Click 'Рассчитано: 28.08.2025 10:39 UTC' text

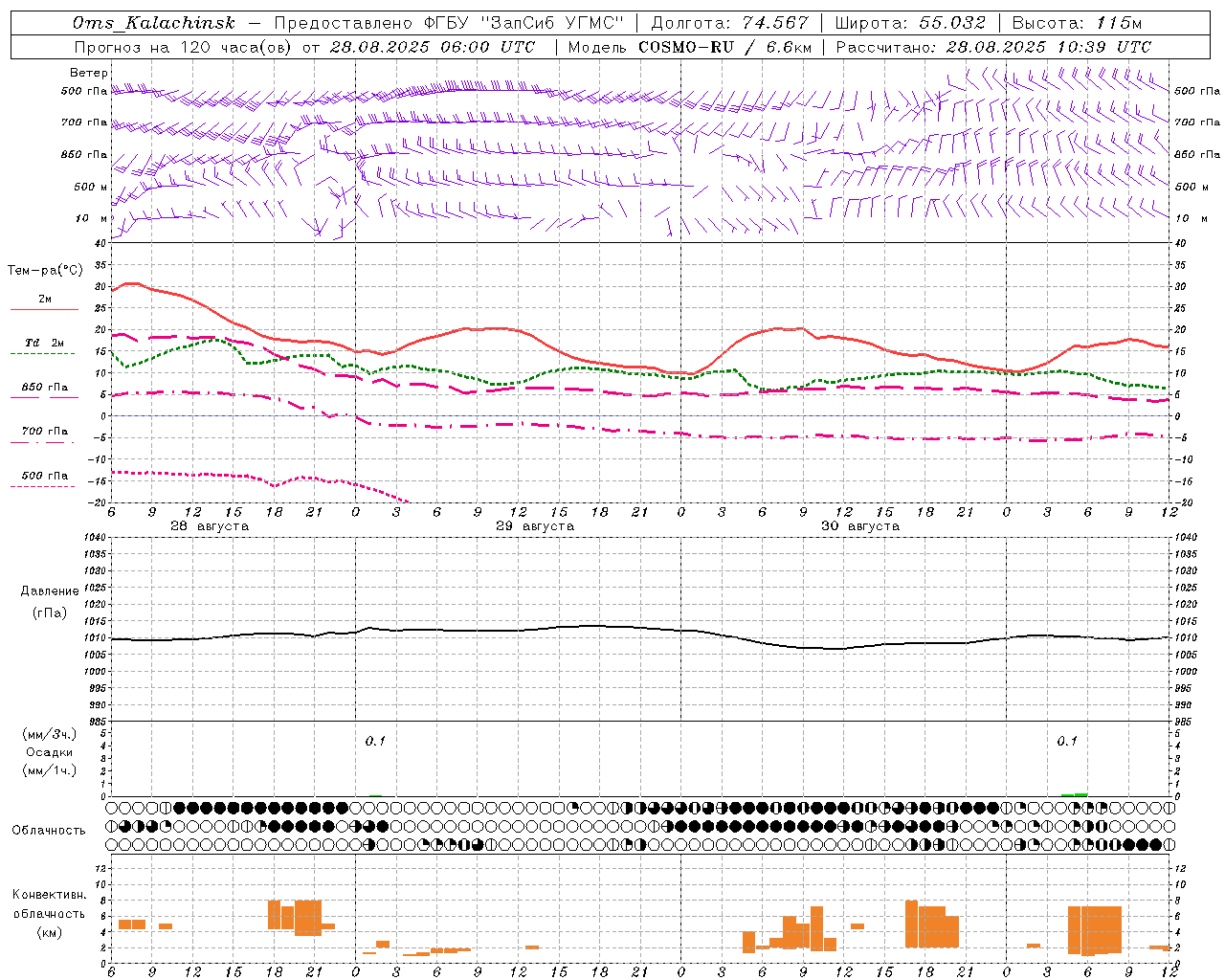[x=993, y=47]
